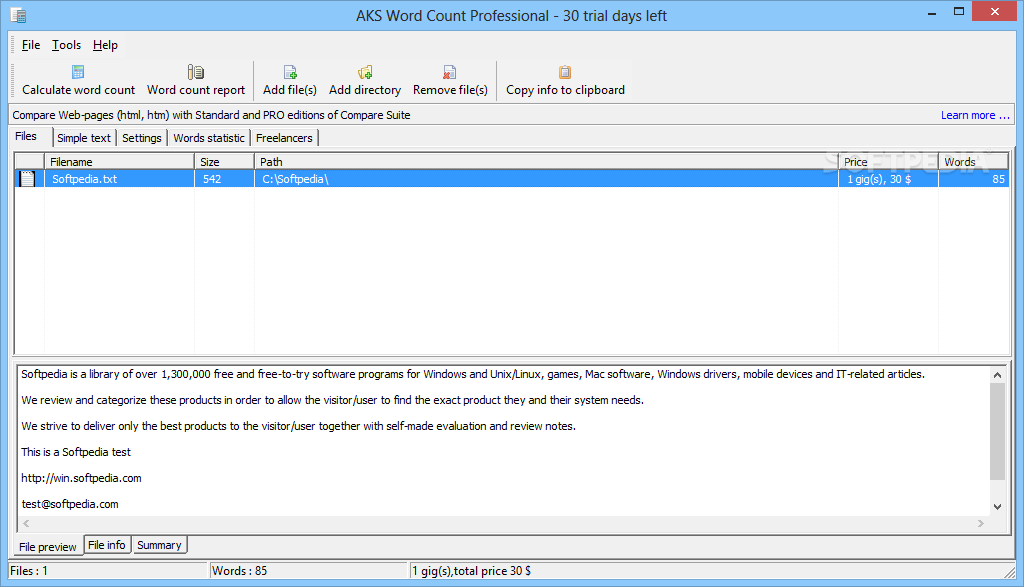Viewport: 1024px width, 587px height.
Task: Click the 'This is a Softpedia test' line
Action: pyautogui.click(x=76, y=452)
